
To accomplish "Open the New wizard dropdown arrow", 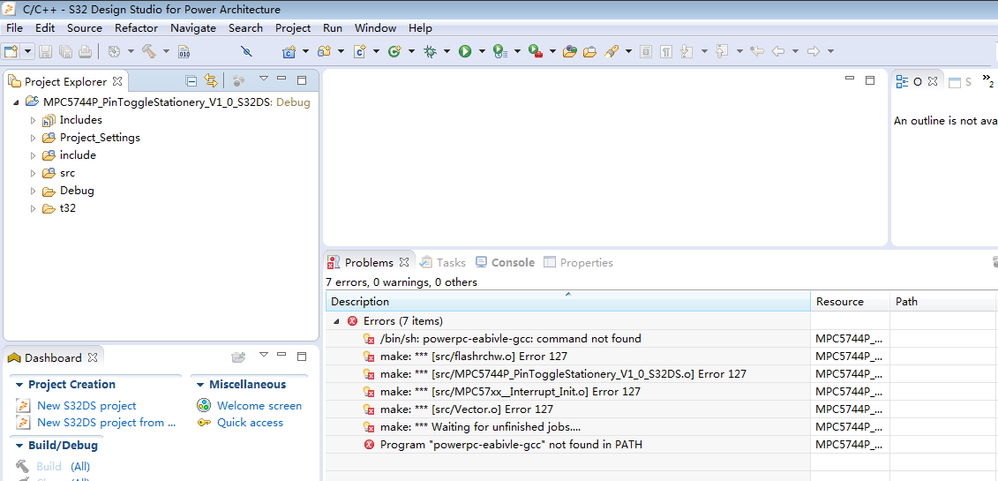I will tap(28, 52).
